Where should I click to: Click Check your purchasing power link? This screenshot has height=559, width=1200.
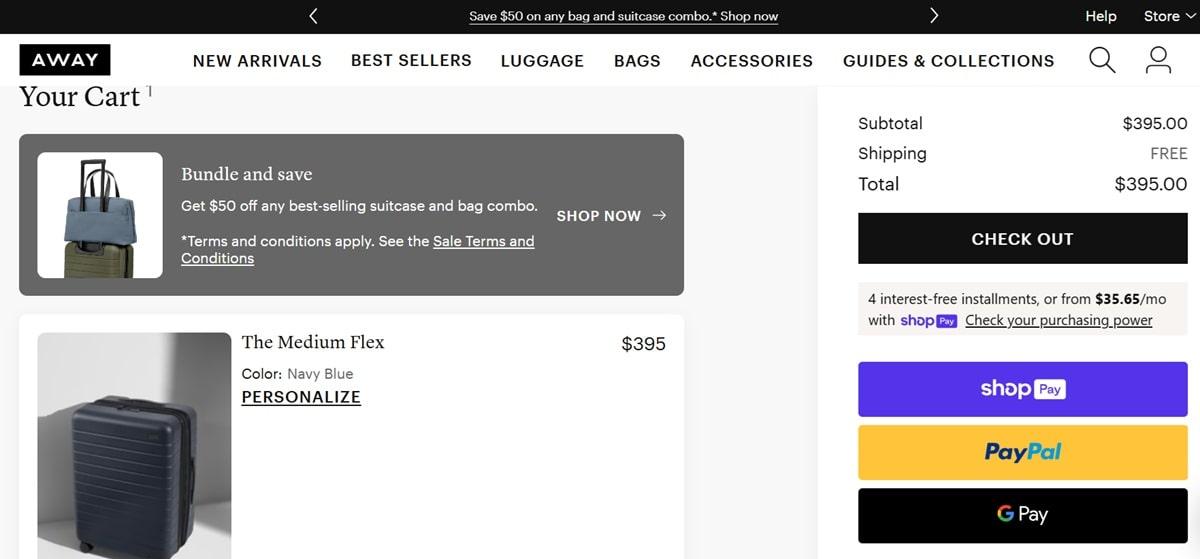(1058, 321)
